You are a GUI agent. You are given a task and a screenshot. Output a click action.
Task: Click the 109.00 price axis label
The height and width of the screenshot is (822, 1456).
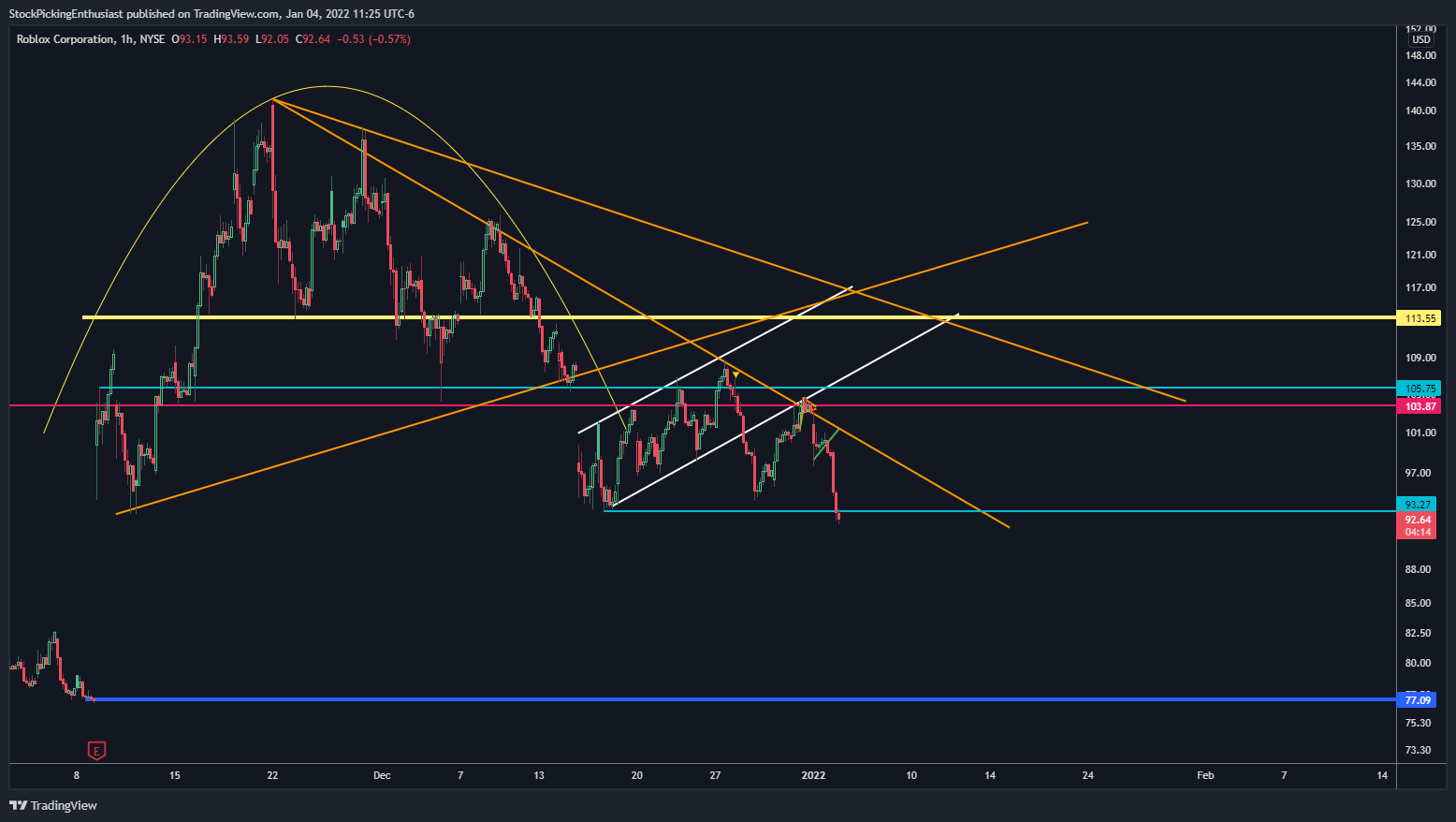(1420, 359)
